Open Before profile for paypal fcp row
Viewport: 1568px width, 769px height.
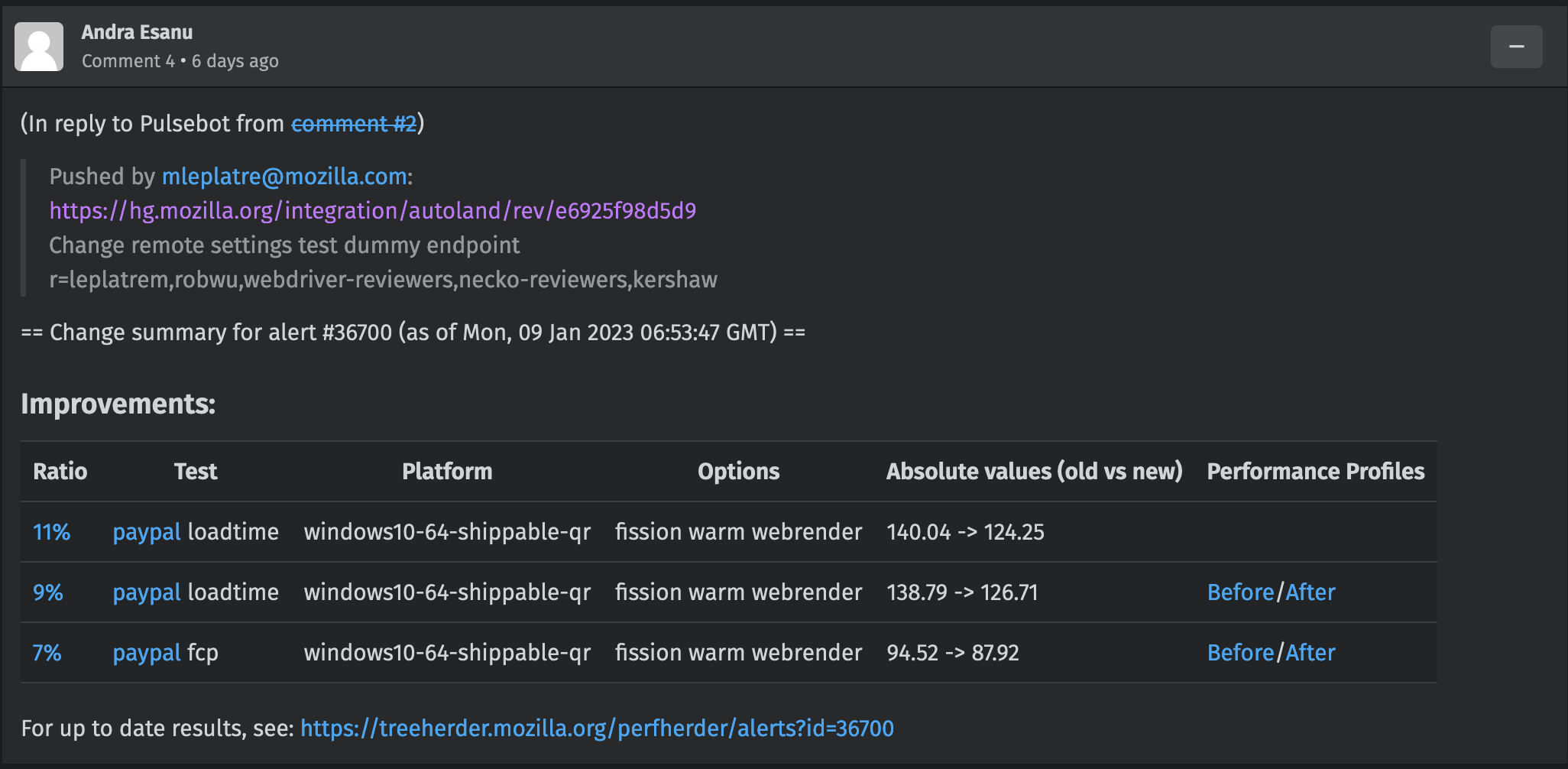tap(1240, 653)
